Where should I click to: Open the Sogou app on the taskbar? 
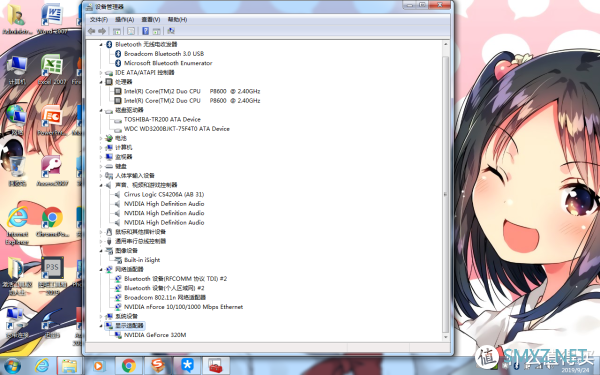158,366
